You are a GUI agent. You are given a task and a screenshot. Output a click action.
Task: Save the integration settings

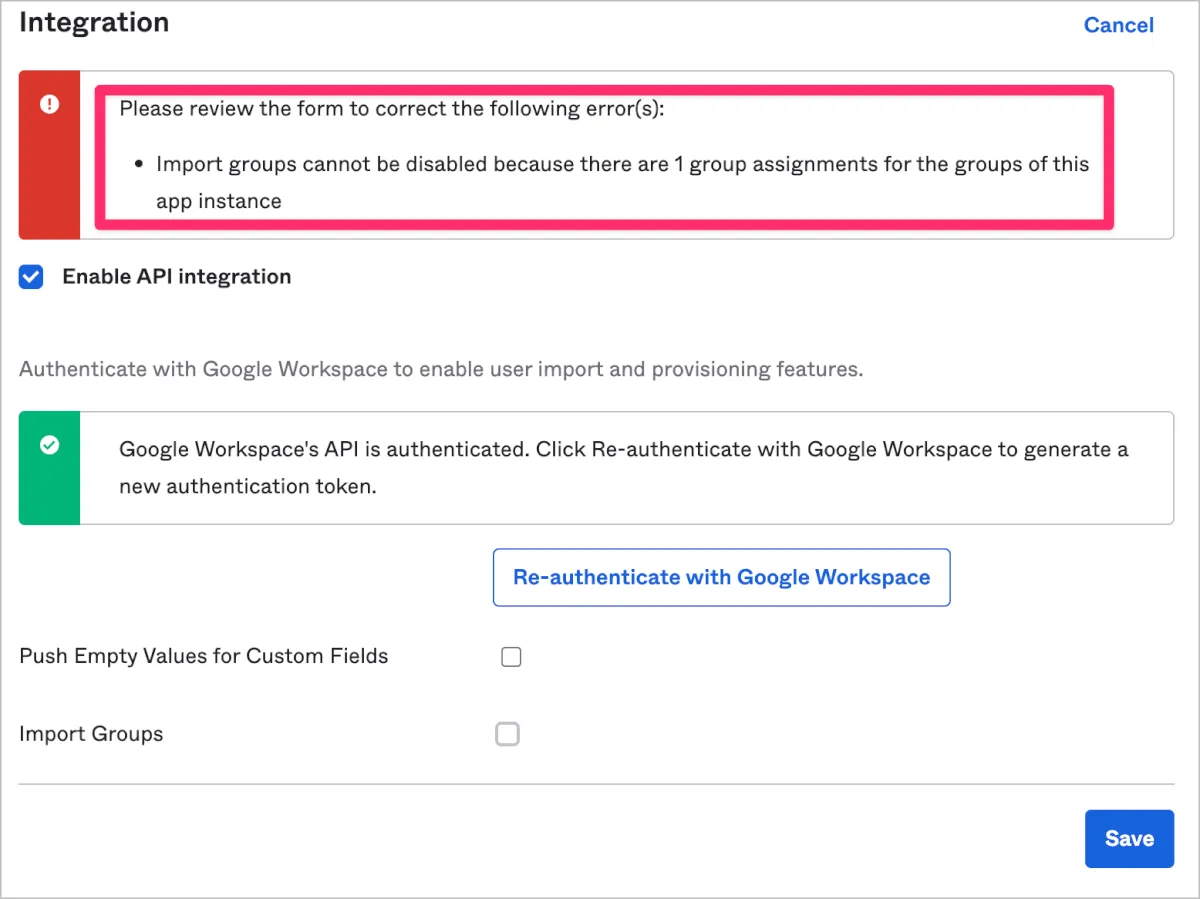point(1129,838)
